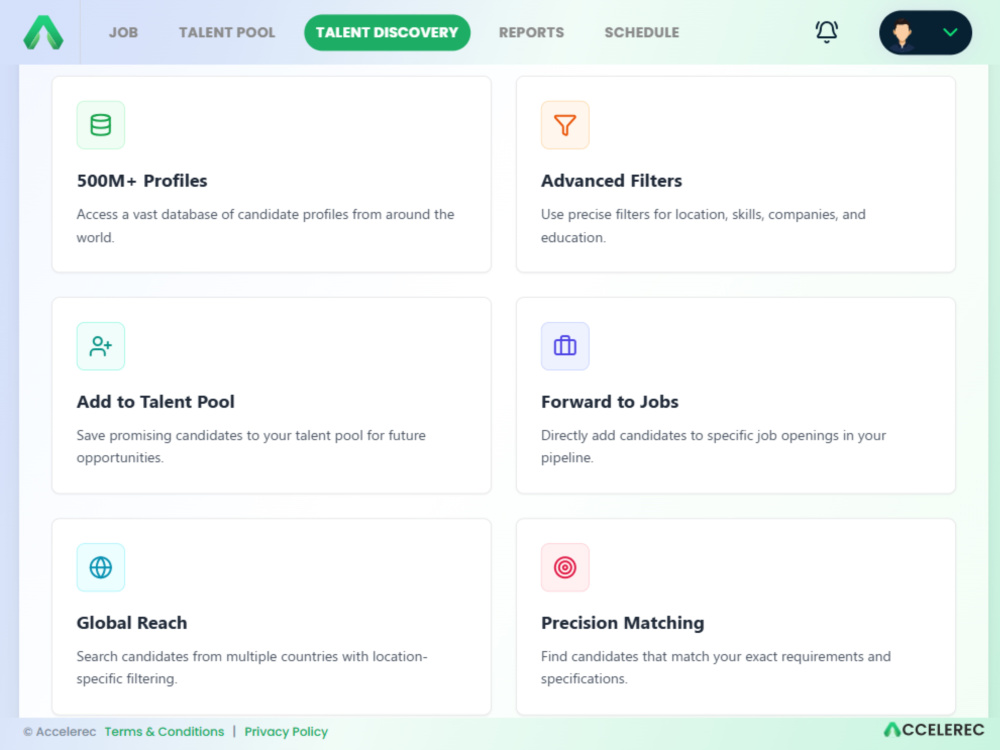Click text 'Search candidates from multiple countries'
Viewport: 1000px width, 750px height.
click(207, 657)
